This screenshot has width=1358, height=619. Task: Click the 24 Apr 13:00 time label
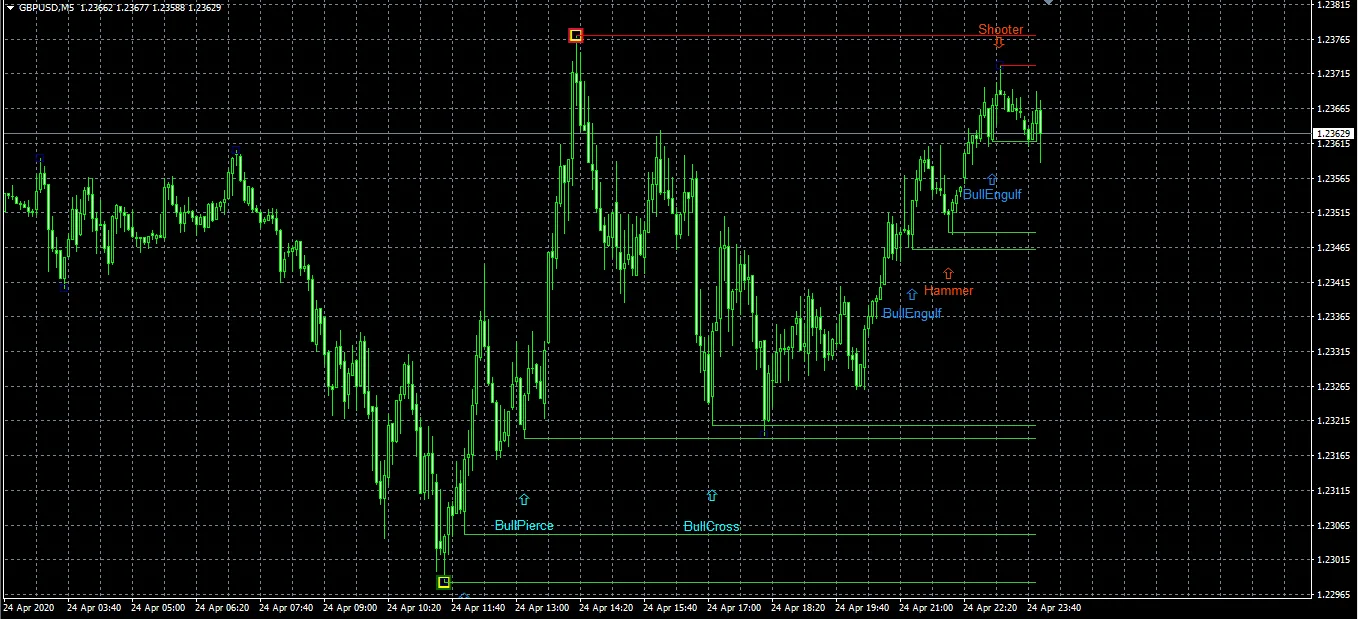[x=540, y=606]
